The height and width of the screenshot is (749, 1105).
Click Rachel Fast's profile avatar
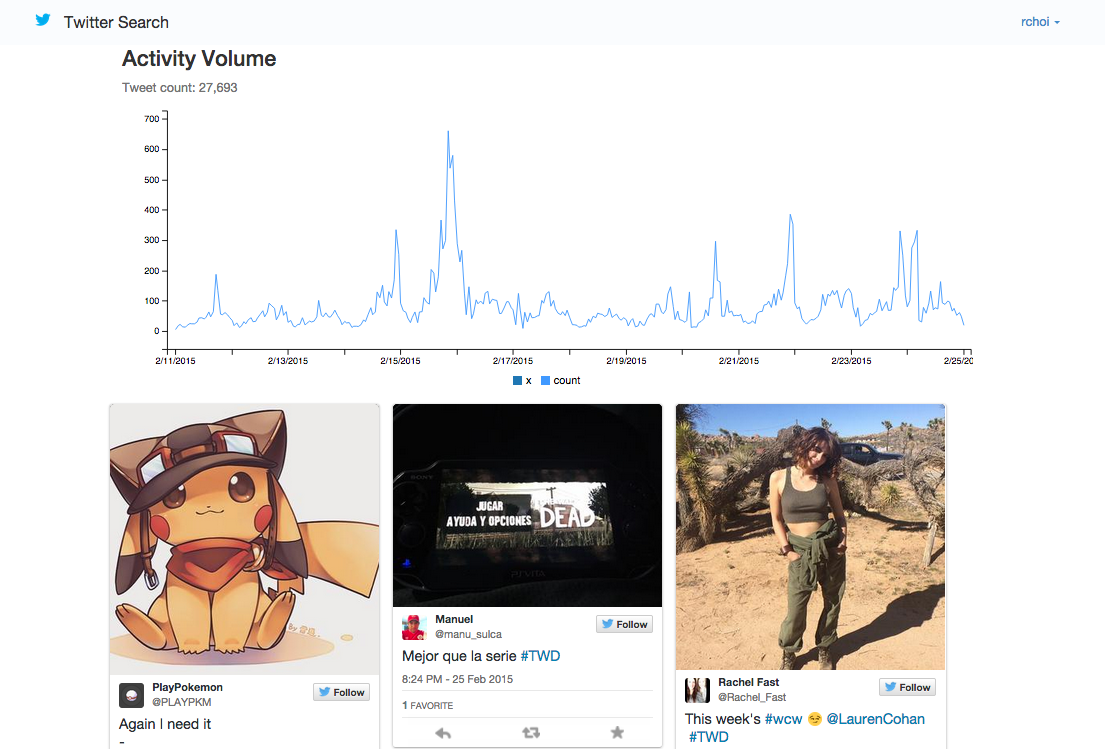pyautogui.click(x=698, y=691)
